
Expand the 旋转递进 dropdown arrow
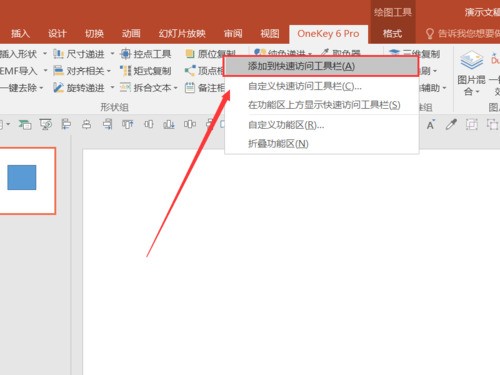click(112, 88)
